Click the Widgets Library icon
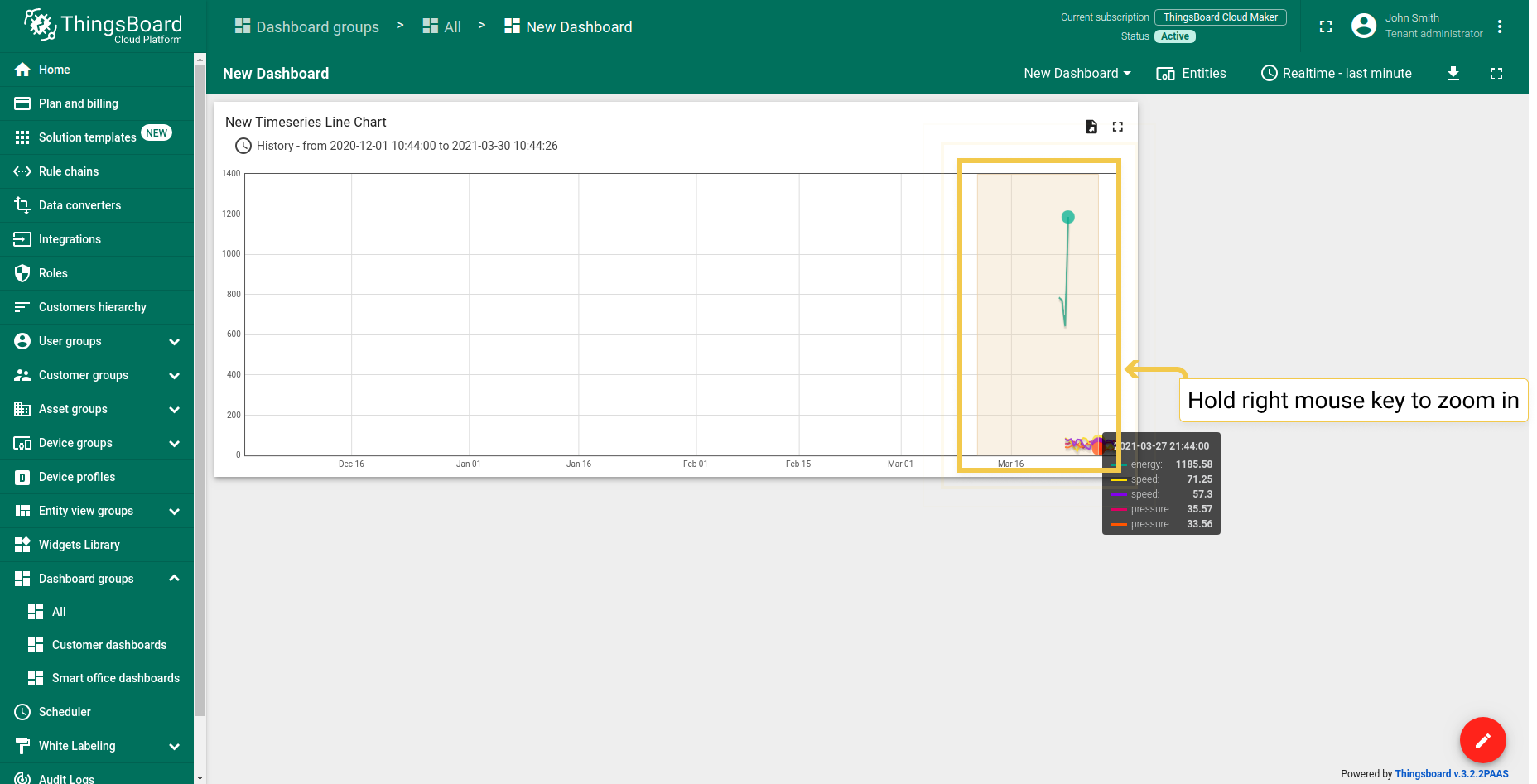 (22, 545)
